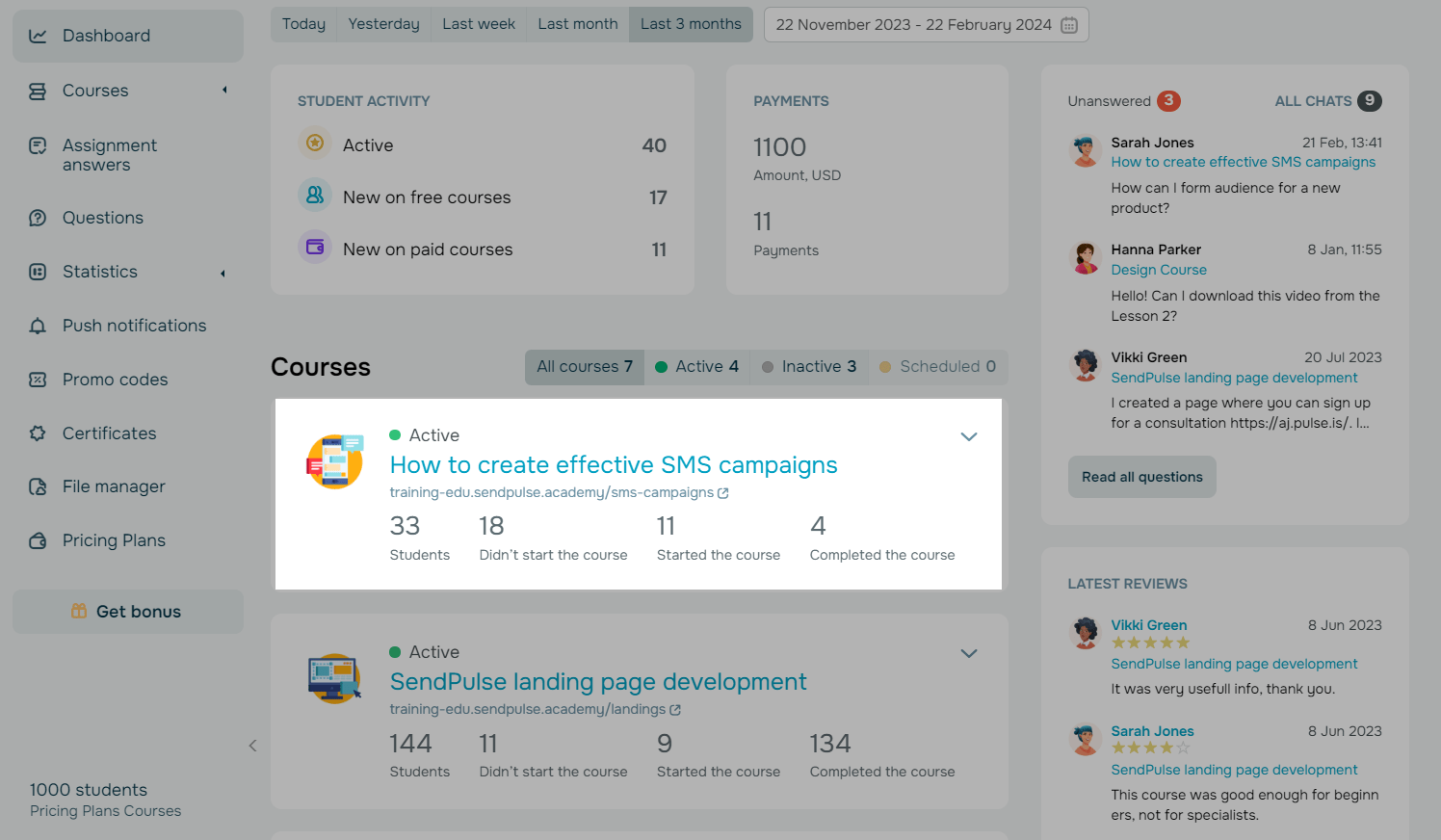
Task: Click the calendar icon in date range field
Action: tap(1069, 25)
